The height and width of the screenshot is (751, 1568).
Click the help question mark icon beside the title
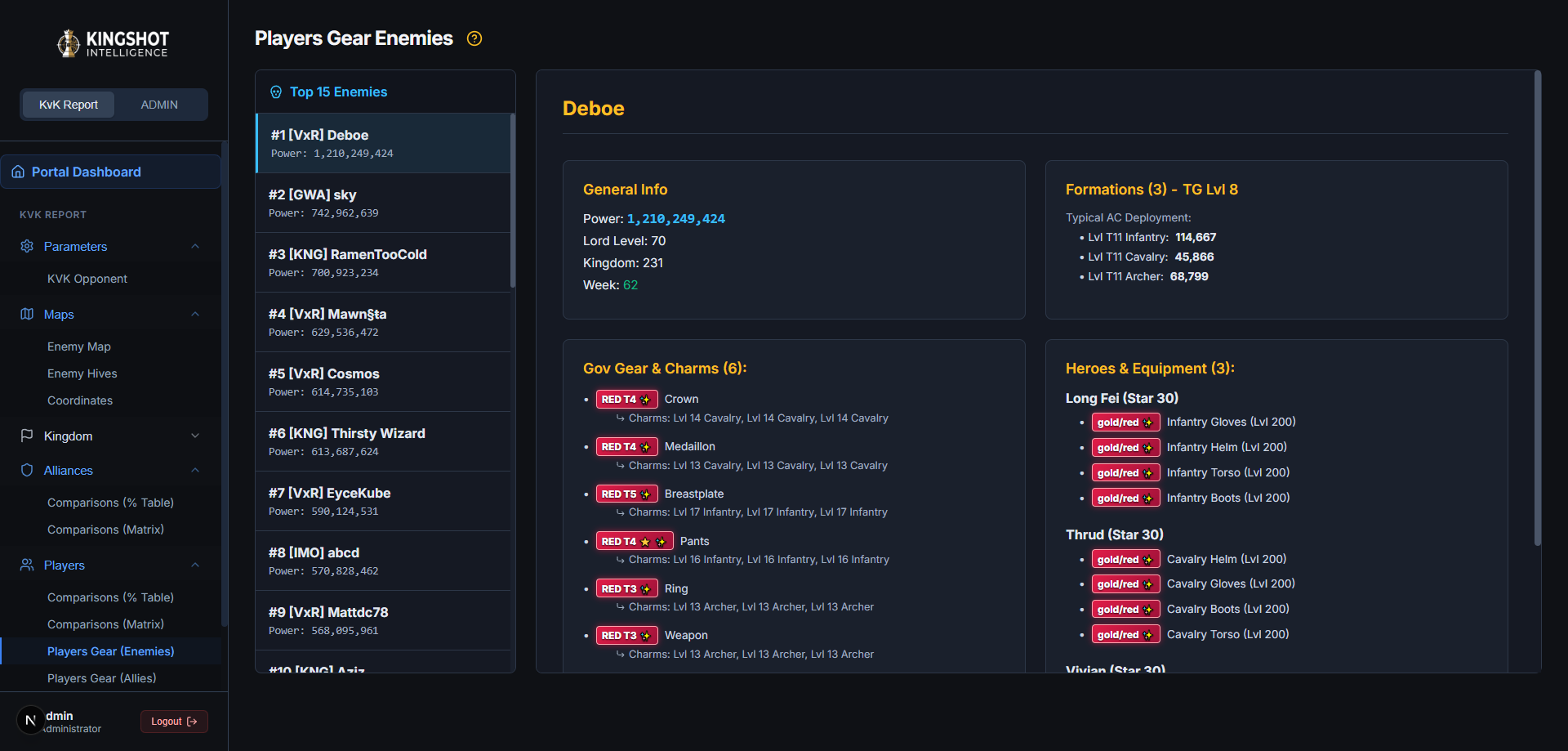(474, 38)
